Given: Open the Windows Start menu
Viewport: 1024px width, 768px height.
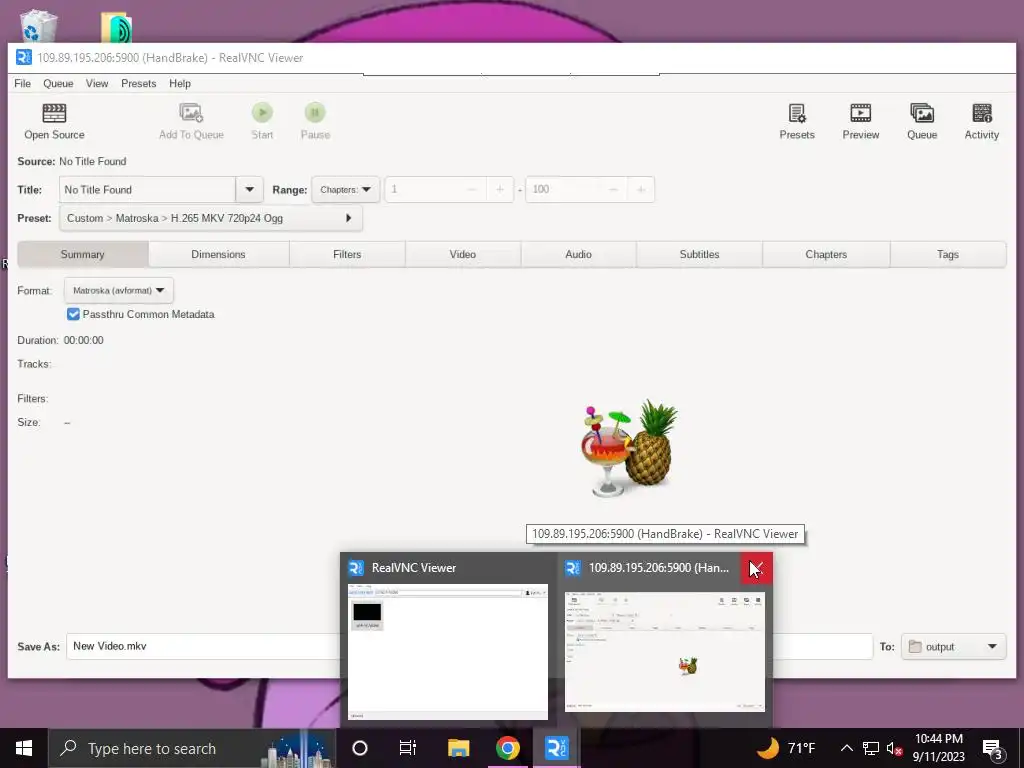Looking at the screenshot, I should 24,748.
